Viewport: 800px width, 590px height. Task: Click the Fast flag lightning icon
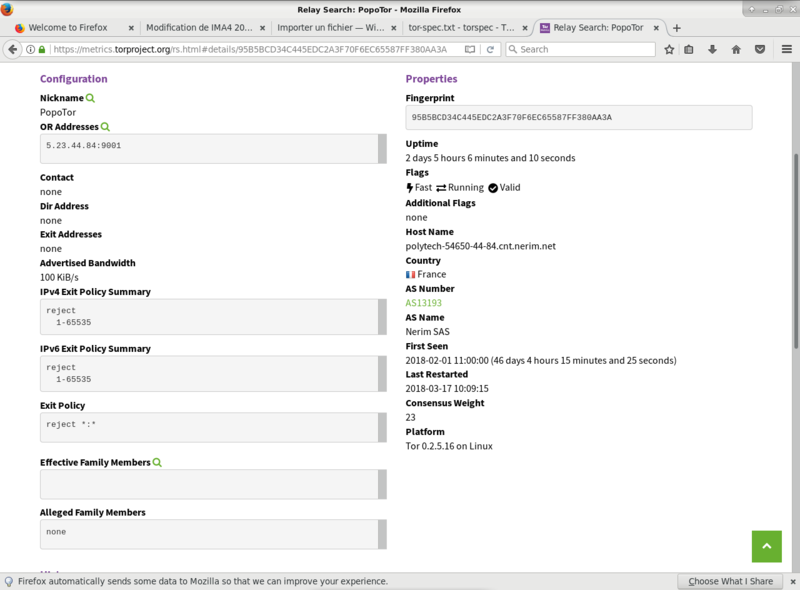409,187
